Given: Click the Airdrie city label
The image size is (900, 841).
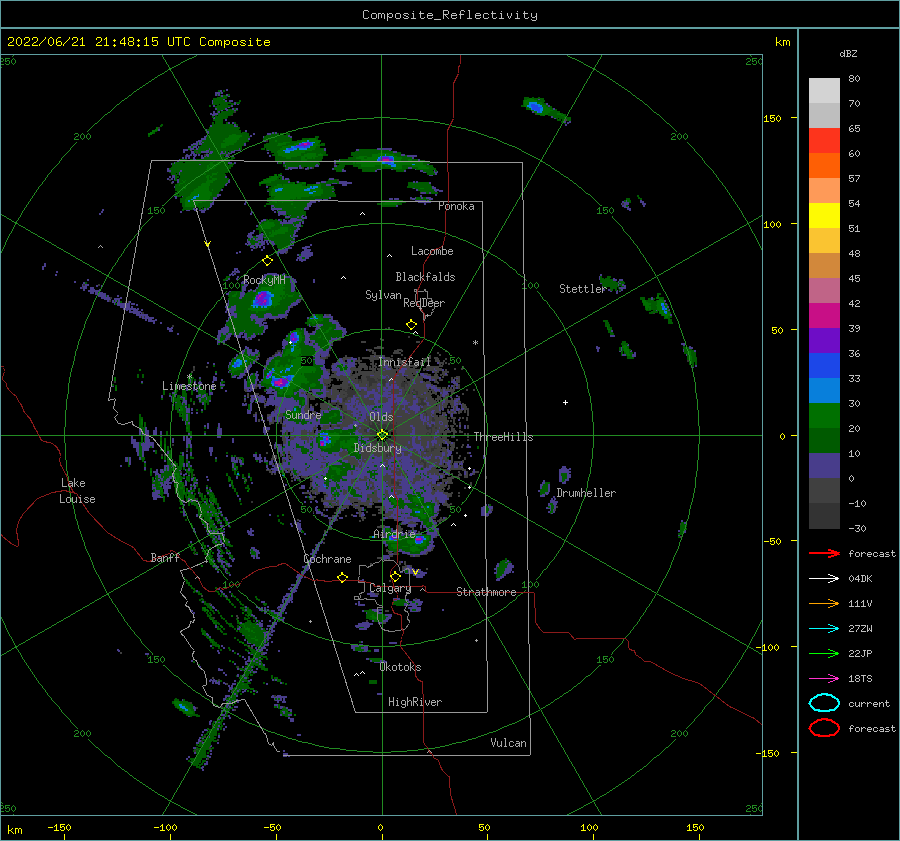Looking at the screenshot, I should [394, 534].
